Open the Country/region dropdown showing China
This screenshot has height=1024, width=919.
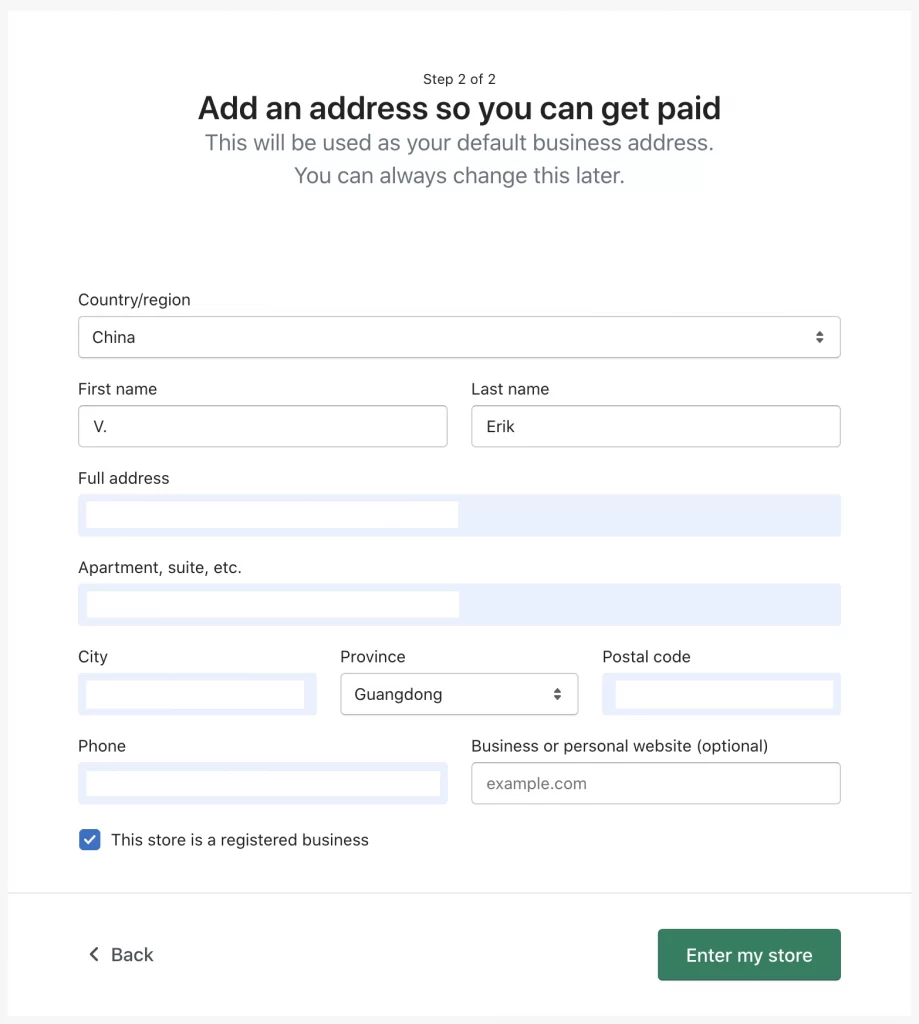459,337
